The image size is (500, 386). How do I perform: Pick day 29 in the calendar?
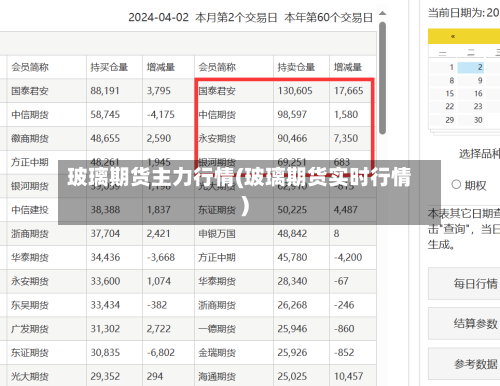coord(443,120)
